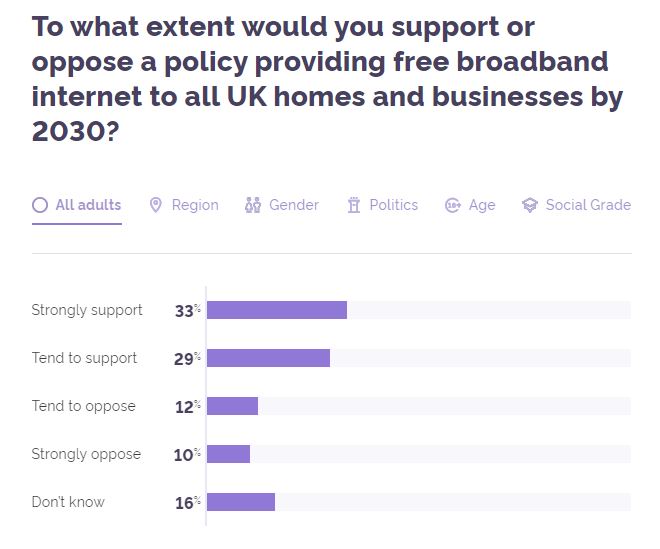Click the Strongly support 33% bar
The width and height of the screenshot is (660, 549).
click(277, 310)
